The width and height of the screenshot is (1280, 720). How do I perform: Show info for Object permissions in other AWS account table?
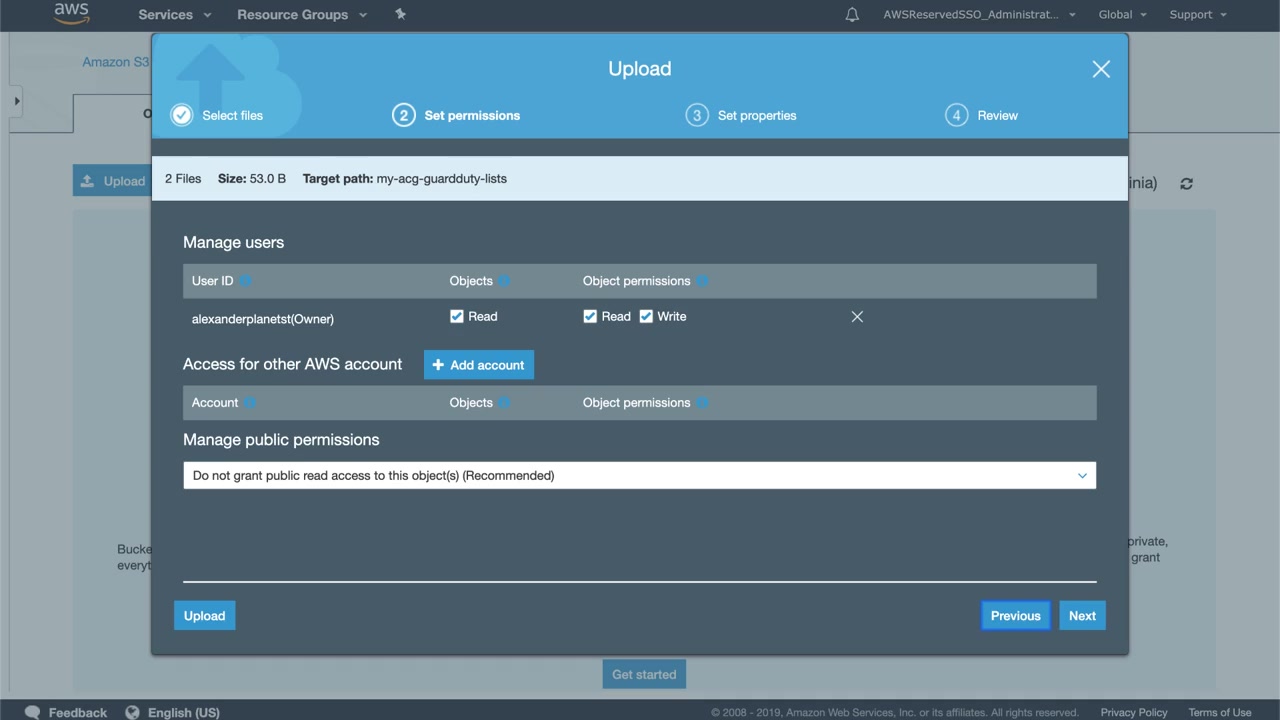[702, 403]
